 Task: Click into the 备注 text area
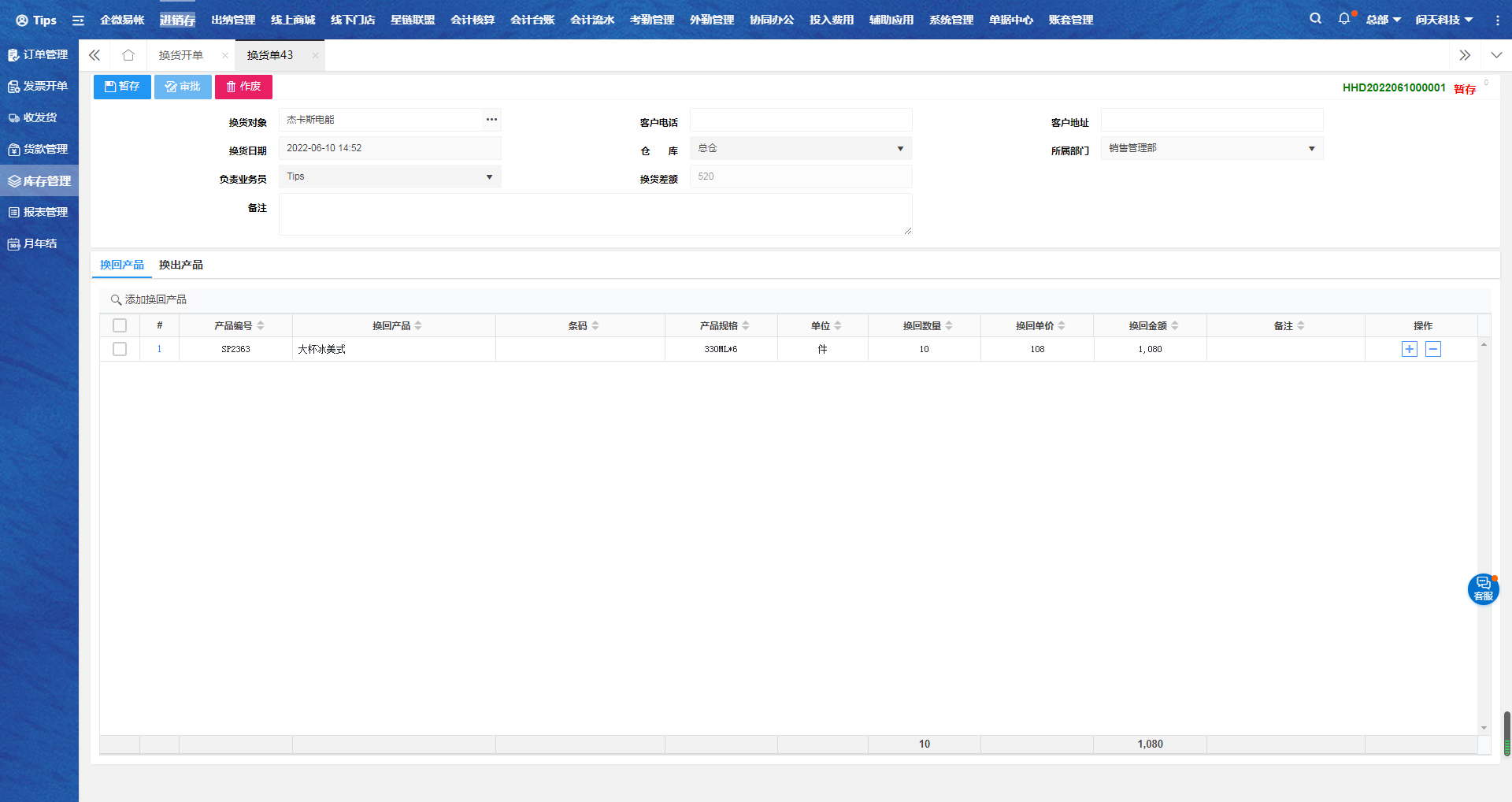(x=595, y=214)
